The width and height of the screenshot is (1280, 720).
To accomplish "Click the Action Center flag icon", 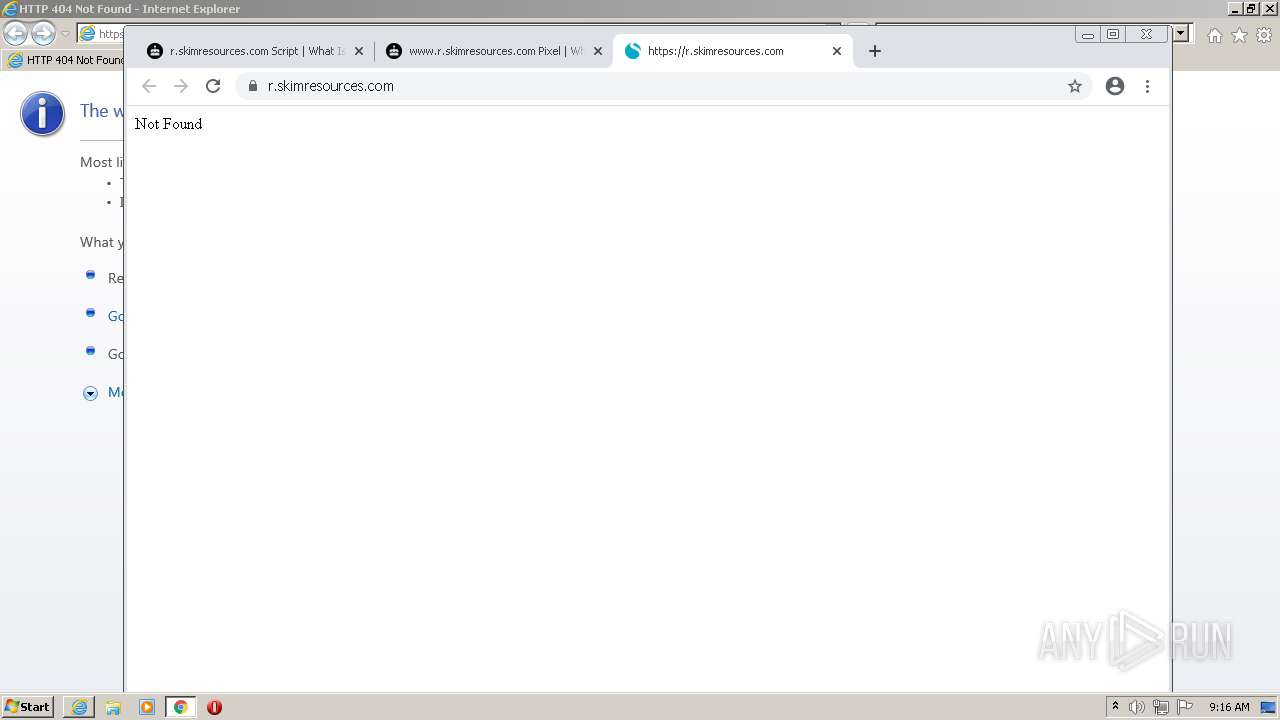I will pyautogui.click(x=1185, y=707).
